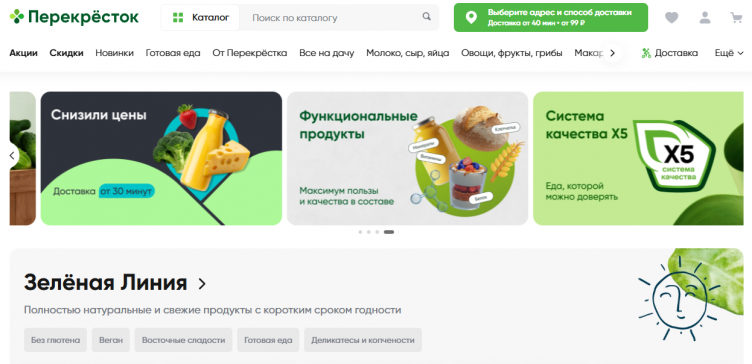Open the shopping cart icon
This screenshot has height=364, width=752.
tap(736, 18)
